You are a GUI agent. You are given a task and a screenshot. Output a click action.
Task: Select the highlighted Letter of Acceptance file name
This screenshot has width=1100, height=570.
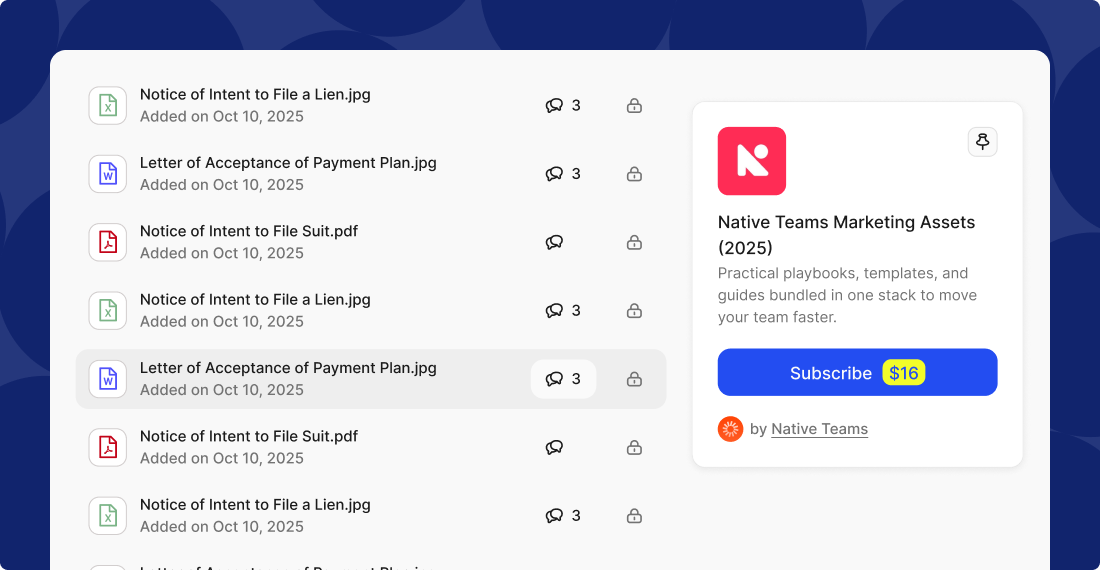pyautogui.click(x=288, y=368)
